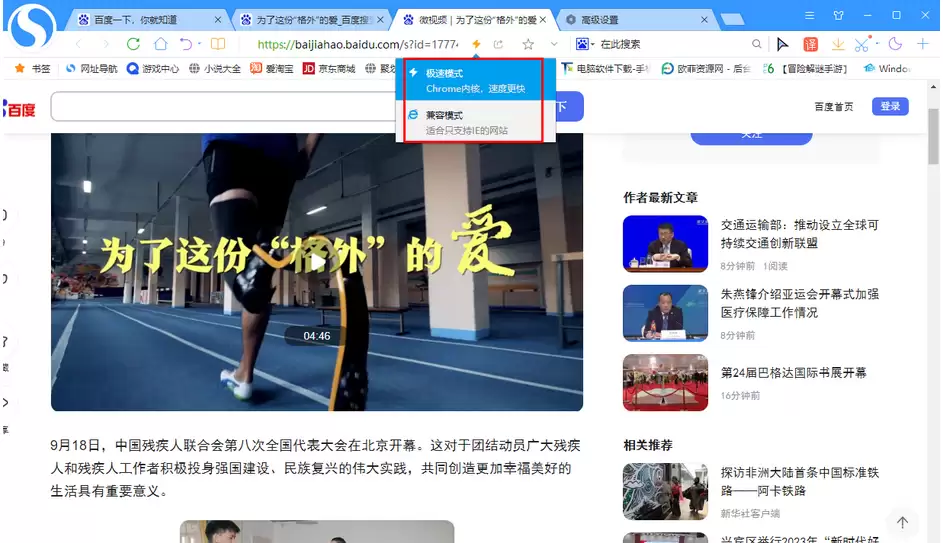This screenshot has height=543, width=943.
Task: Click the magnifier search icon
Action: point(757,44)
